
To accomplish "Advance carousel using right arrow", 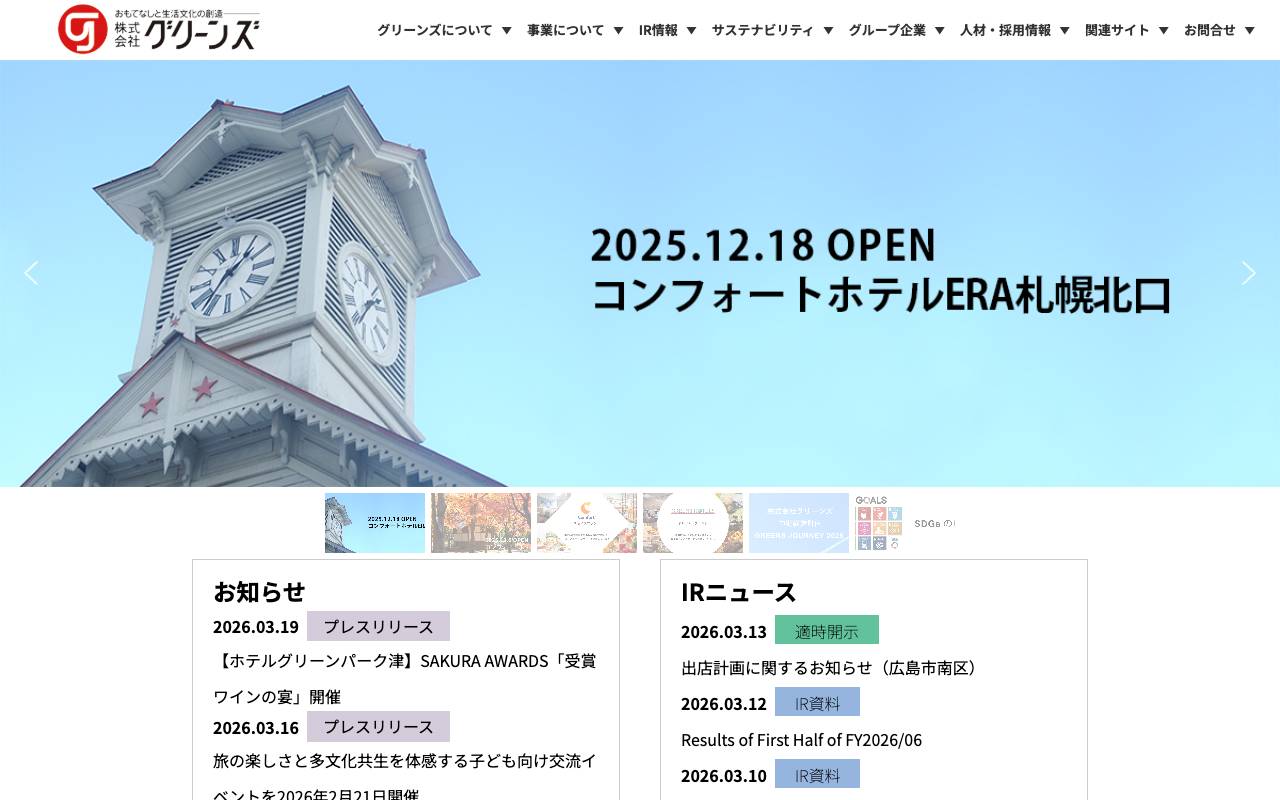I will click(1249, 273).
